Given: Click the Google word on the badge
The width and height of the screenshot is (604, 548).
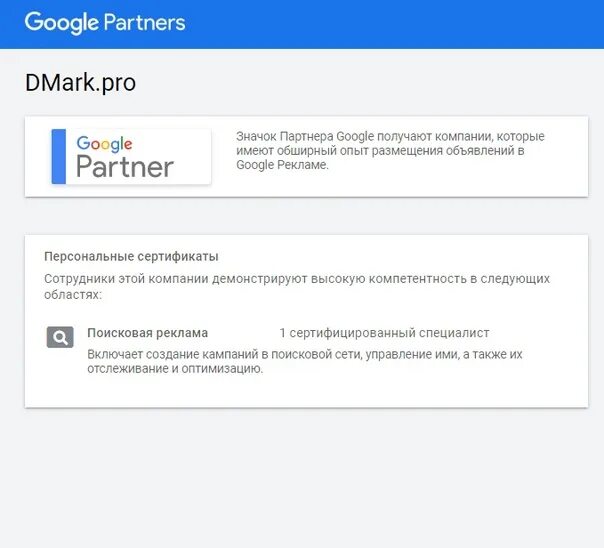Looking at the screenshot, I should (104, 144).
